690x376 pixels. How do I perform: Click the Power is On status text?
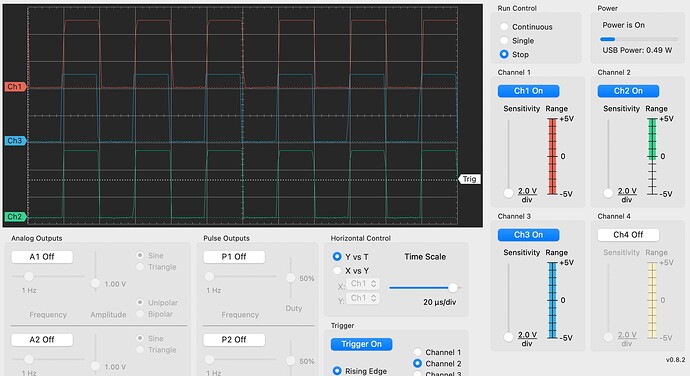click(624, 25)
